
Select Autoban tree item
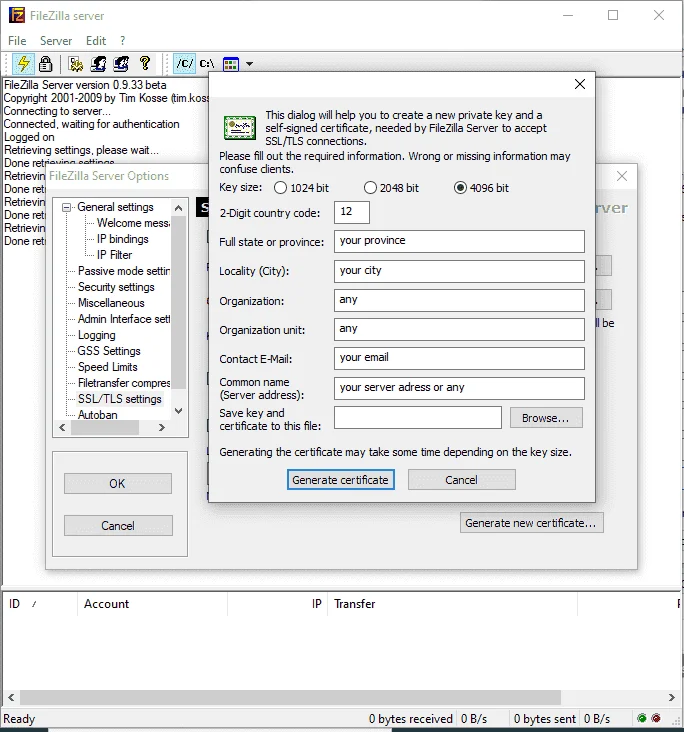tap(98, 415)
